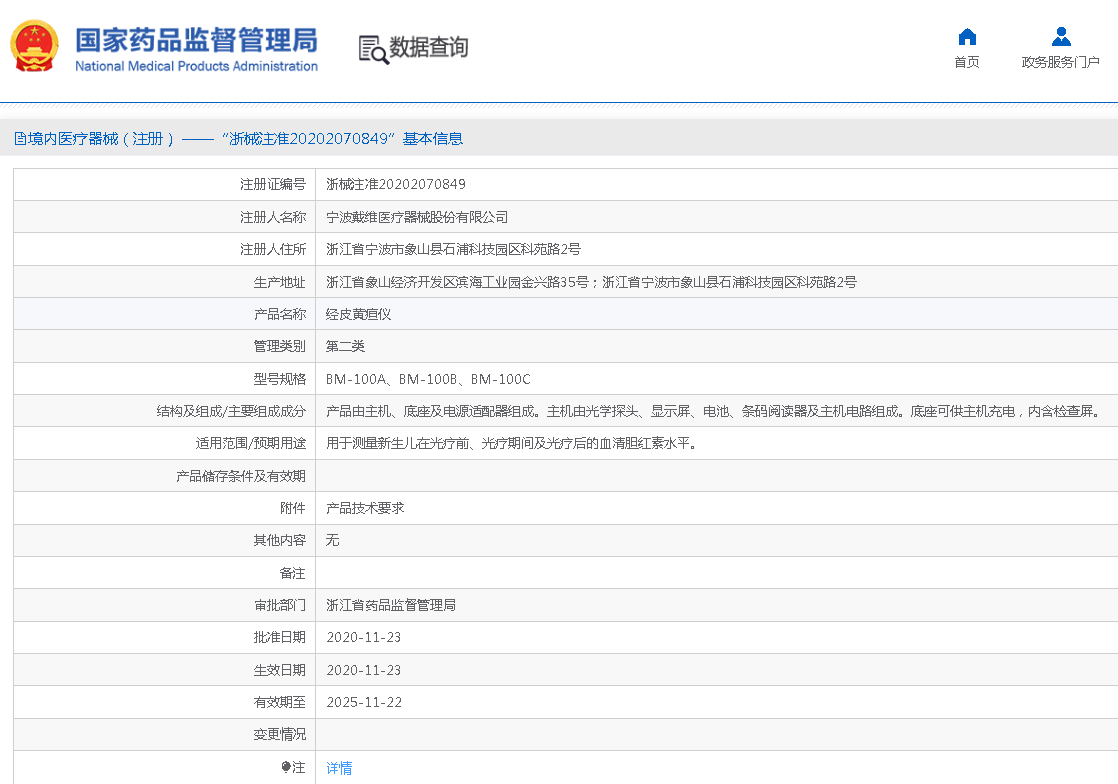Click the 国家药品监督管理局 site title
Image resolution: width=1118 pixels, height=784 pixels.
click(x=197, y=39)
